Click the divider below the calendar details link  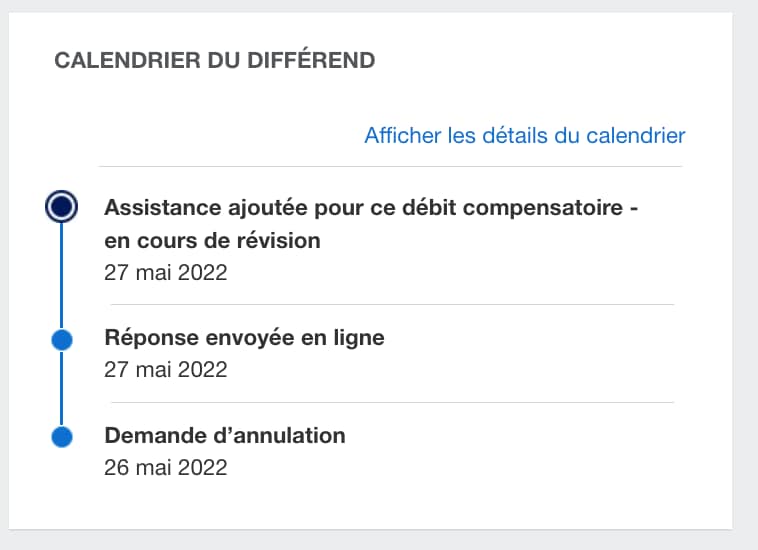coord(390,166)
